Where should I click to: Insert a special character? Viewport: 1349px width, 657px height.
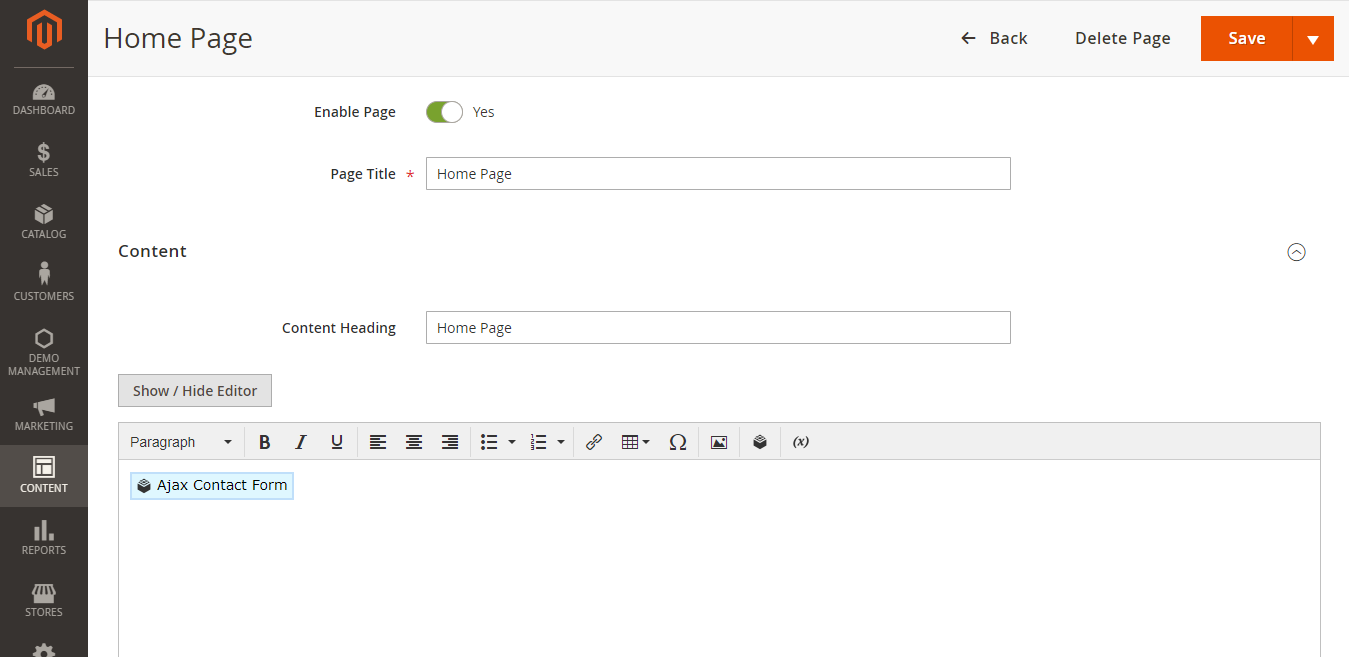678,441
